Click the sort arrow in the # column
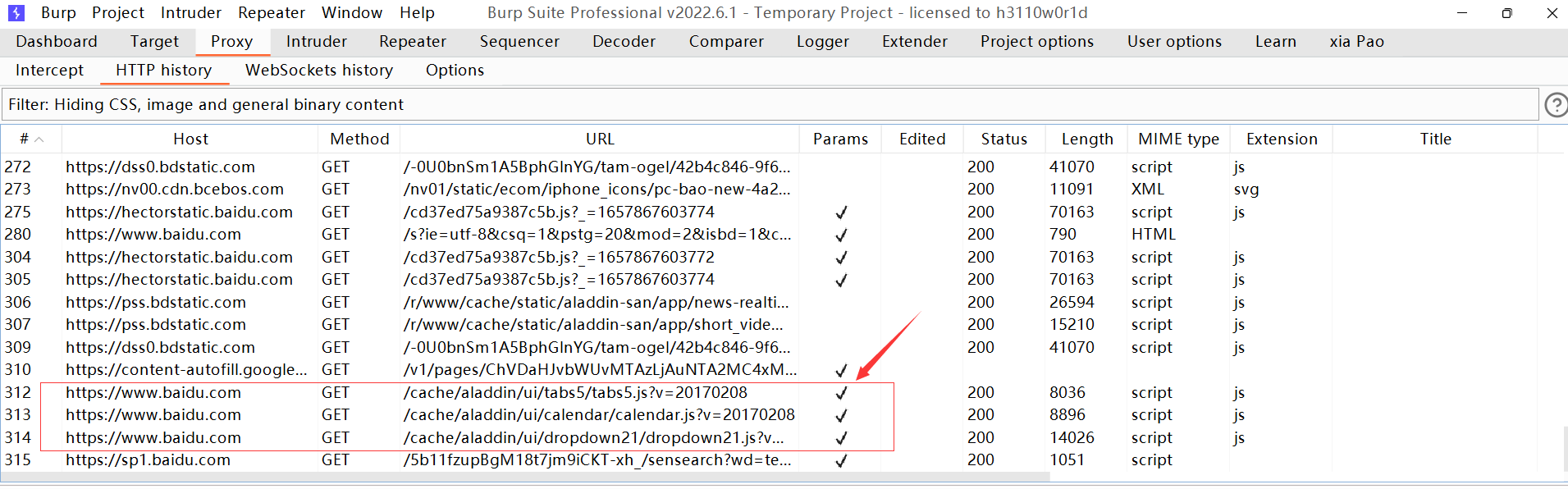This screenshot has width=1568, height=489. (x=39, y=139)
